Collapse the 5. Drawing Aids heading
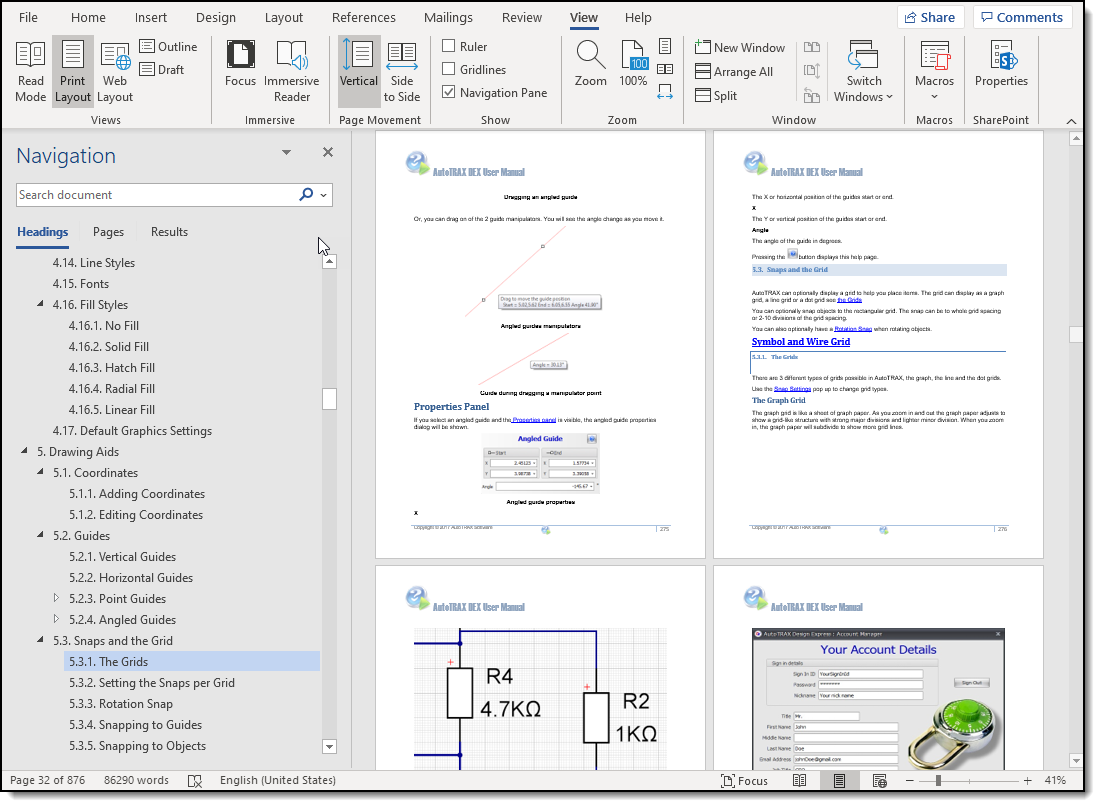 (x=25, y=452)
